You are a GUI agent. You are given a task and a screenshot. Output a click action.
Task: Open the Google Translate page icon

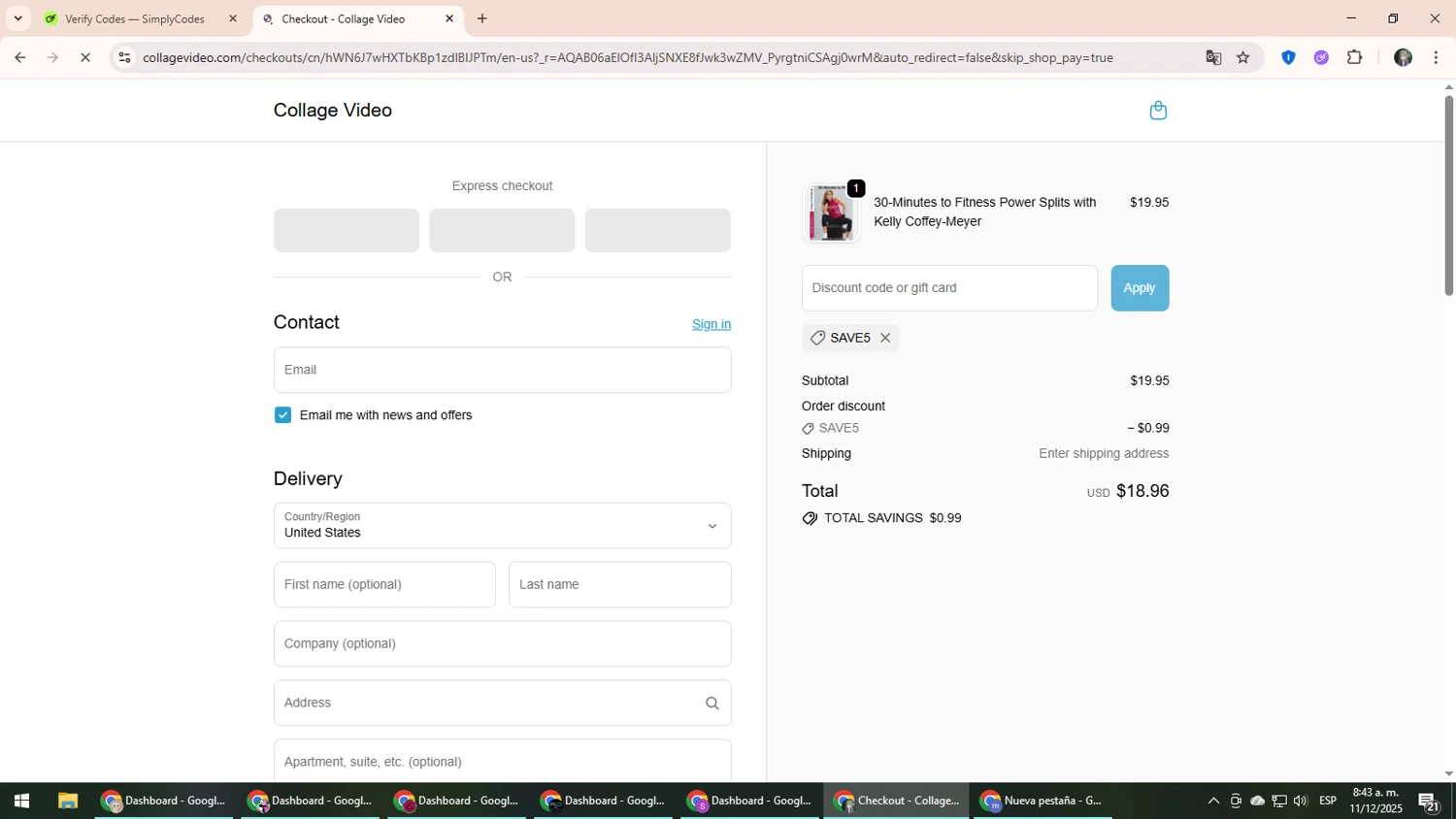click(1213, 57)
